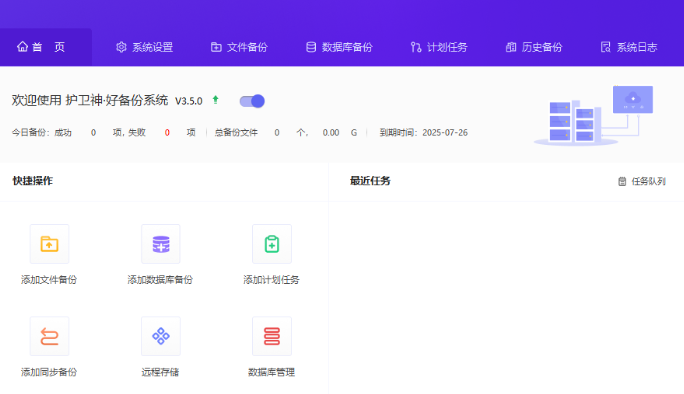Click the 添加同步备份 sync icon
Viewport: 684px width, 394px height.
pos(49,336)
